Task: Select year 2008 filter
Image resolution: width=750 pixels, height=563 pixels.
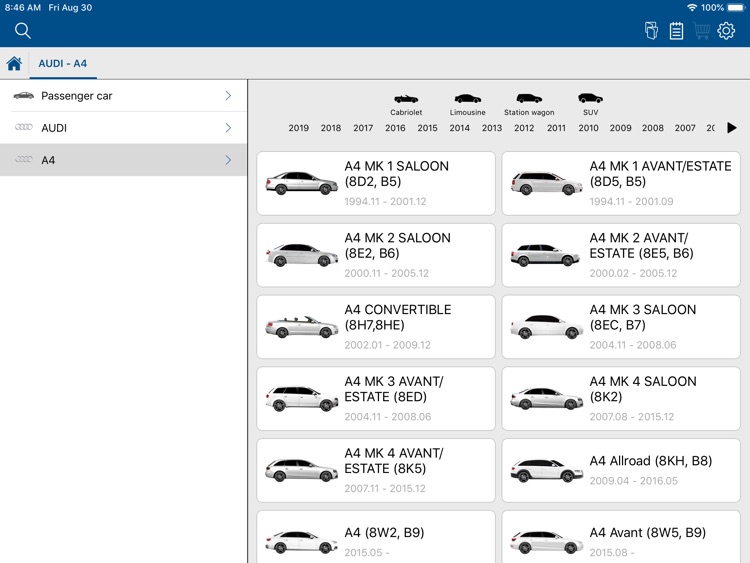Action: tap(653, 128)
